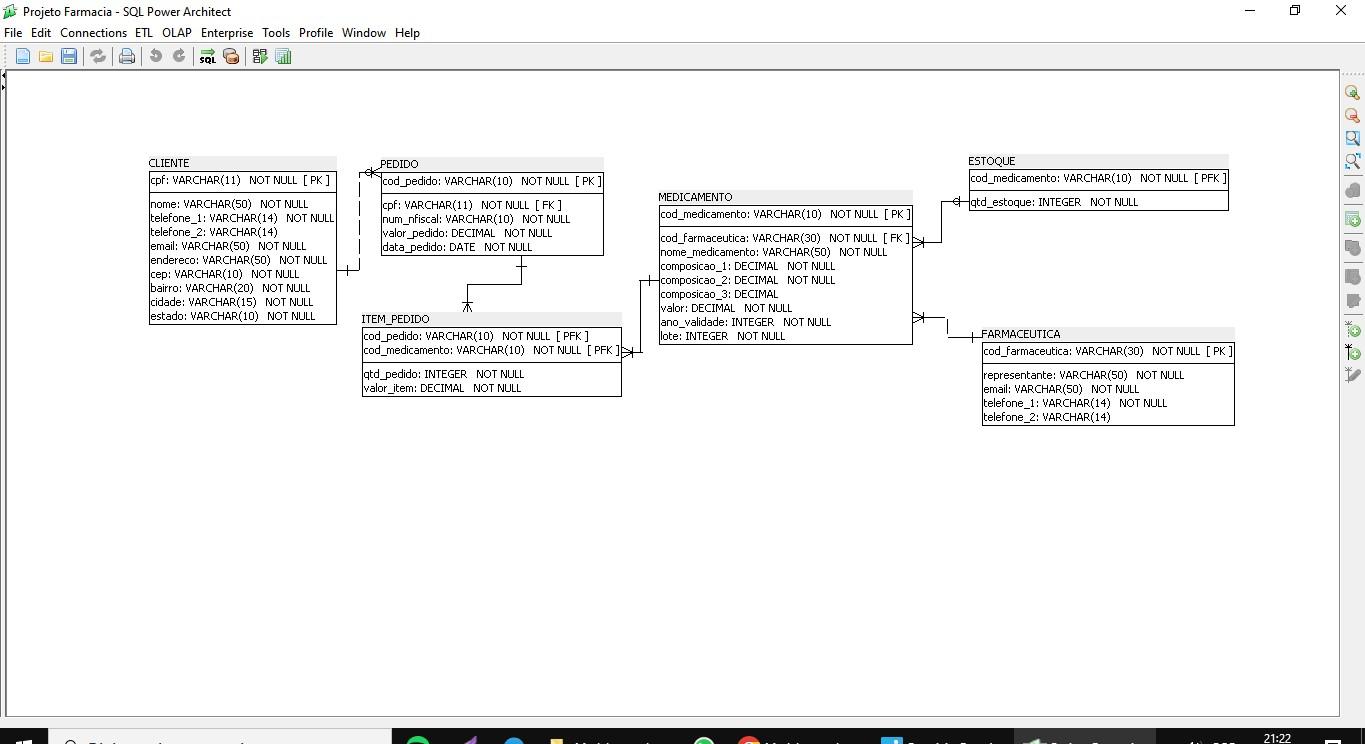Select cpf primary key column in CLIENTE

240,180
